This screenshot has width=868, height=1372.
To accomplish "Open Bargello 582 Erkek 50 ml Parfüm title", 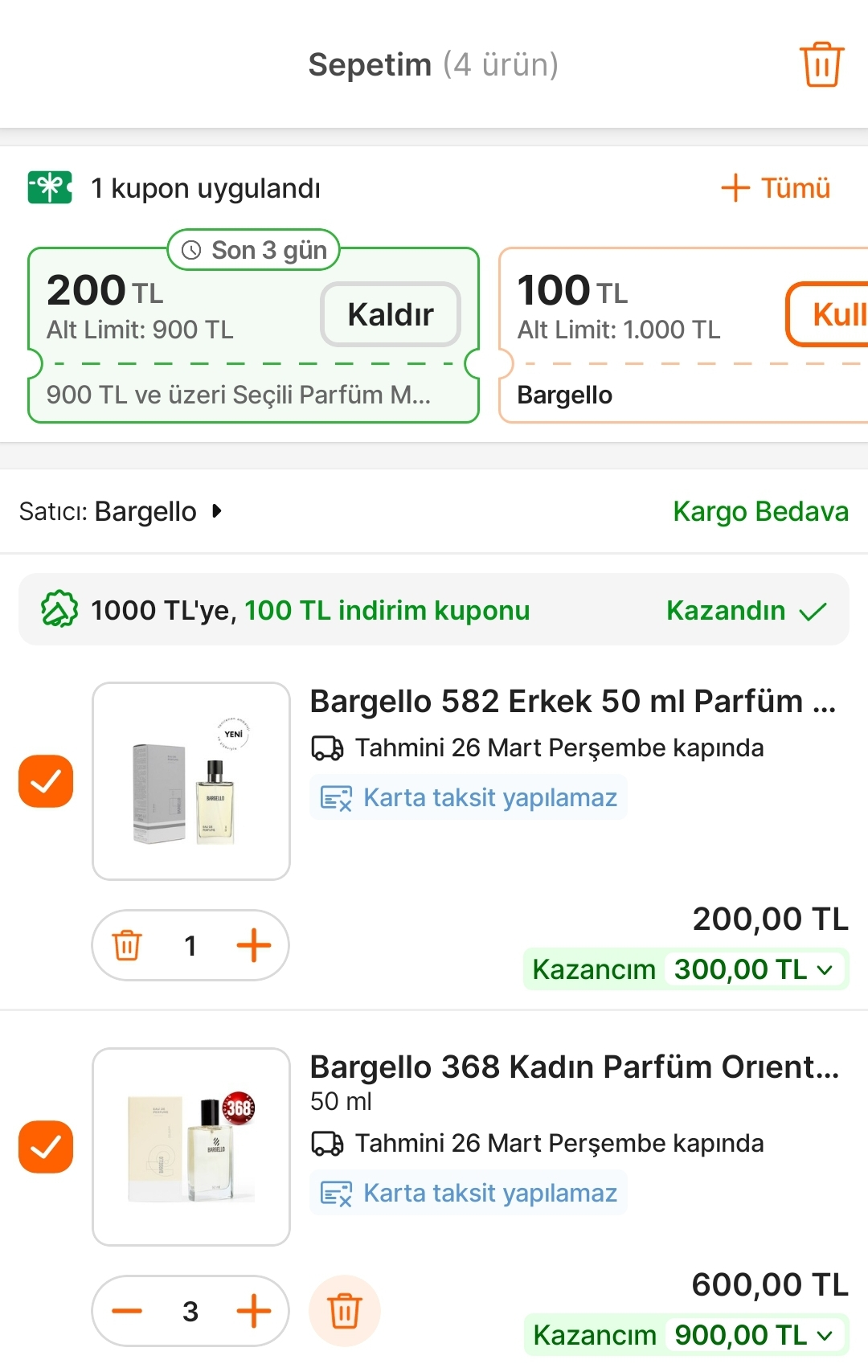I will pos(572,702).
